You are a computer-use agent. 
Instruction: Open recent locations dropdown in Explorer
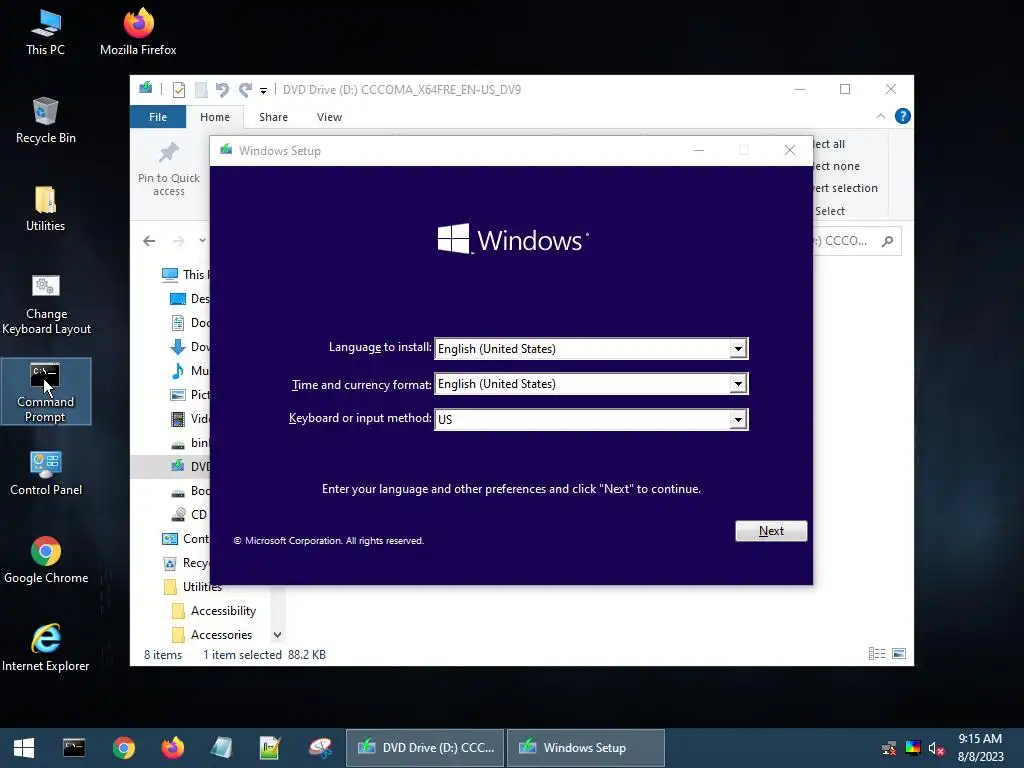[x=202, y=241]
